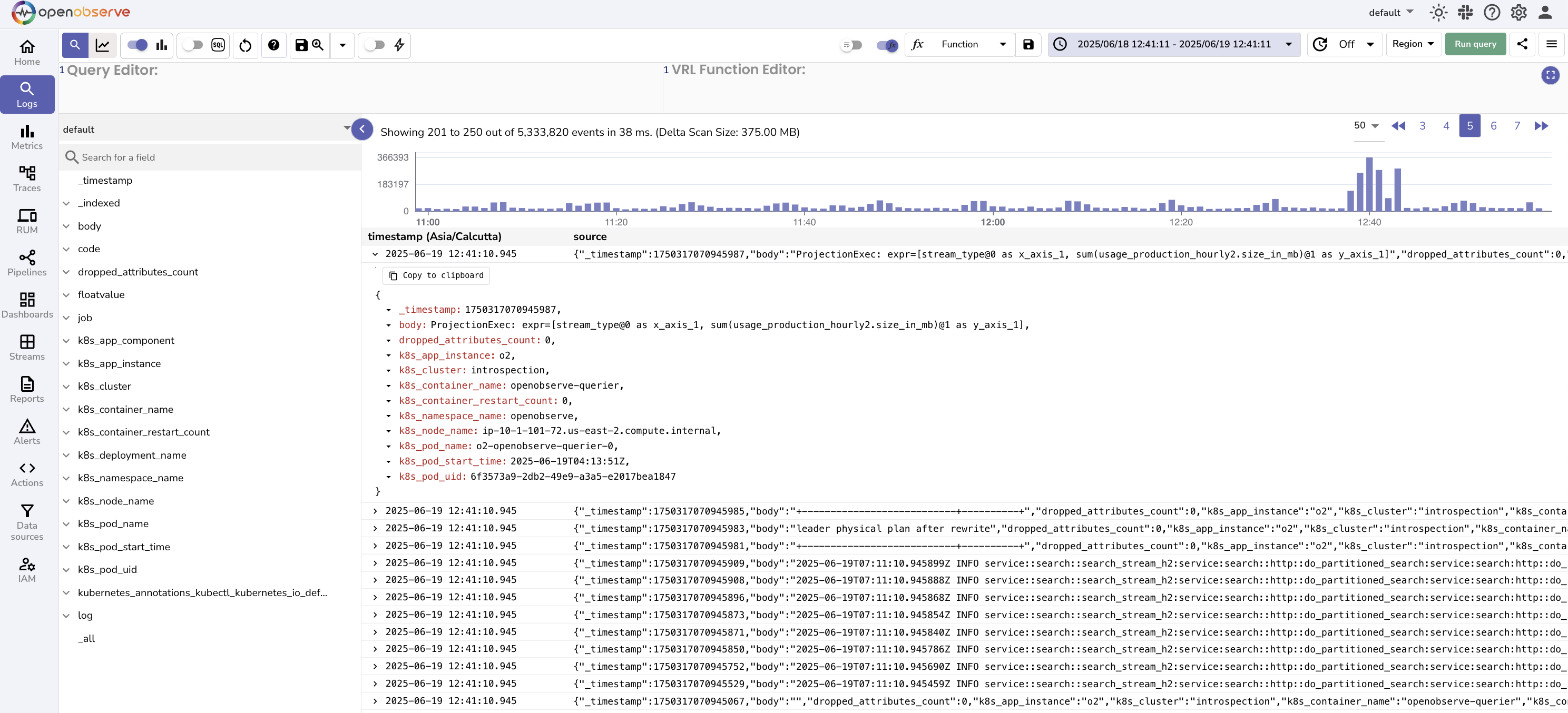Expand the body field in field list
Screen dimensions: 1568x713
tap(66, 226)
